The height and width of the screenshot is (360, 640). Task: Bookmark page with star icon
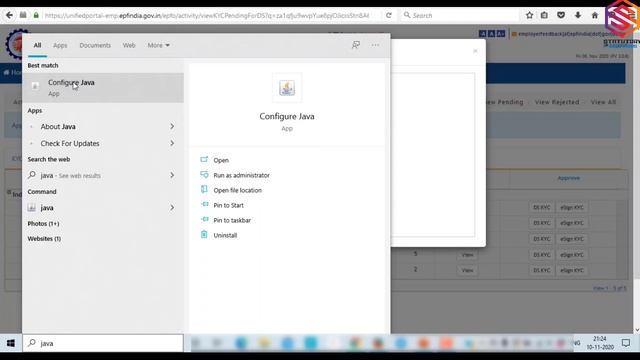pyautogui.click(x=529, y=15)
